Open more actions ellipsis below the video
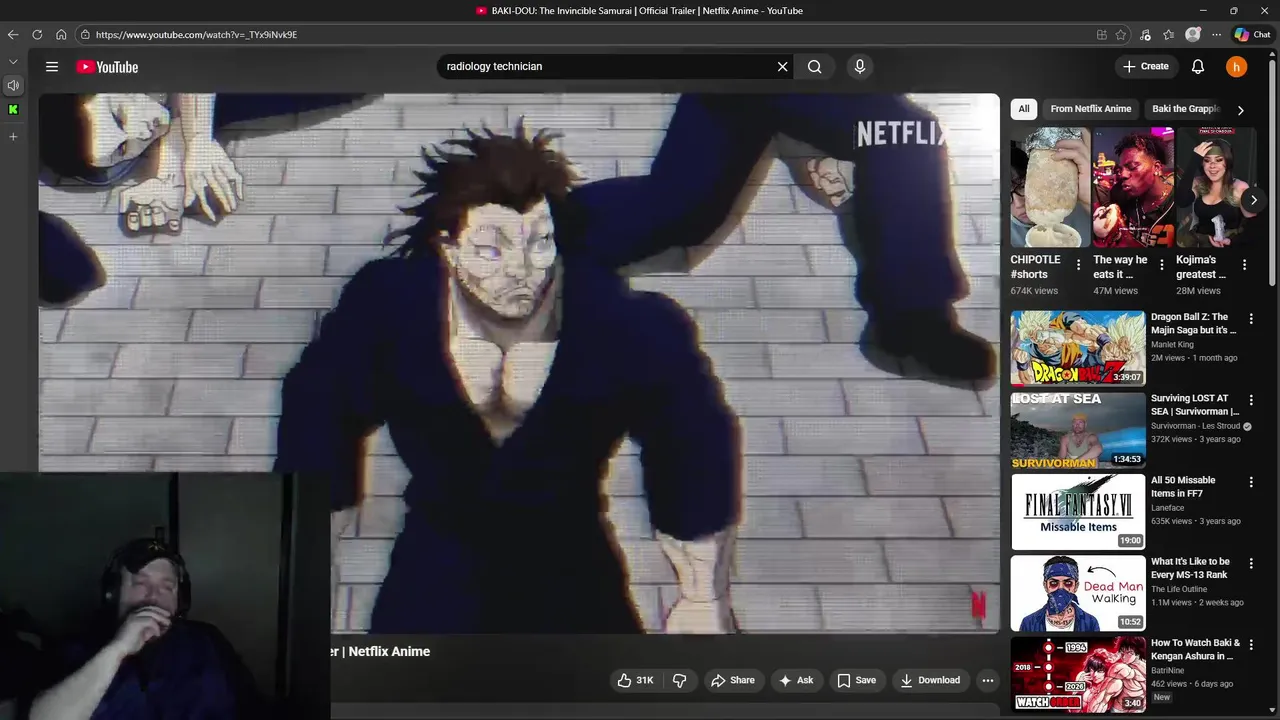This screenshot has width=1280, height=720. (x=987, y=680)
